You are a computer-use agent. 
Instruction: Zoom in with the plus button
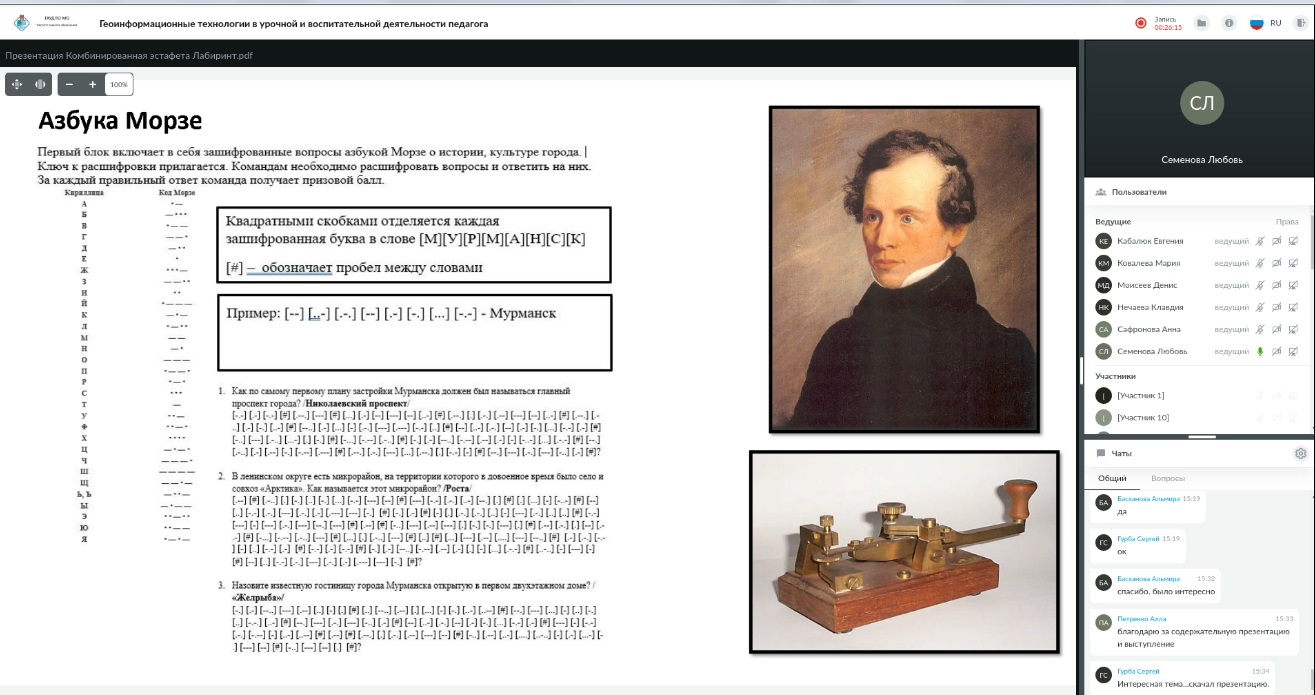tap(93, 85)
